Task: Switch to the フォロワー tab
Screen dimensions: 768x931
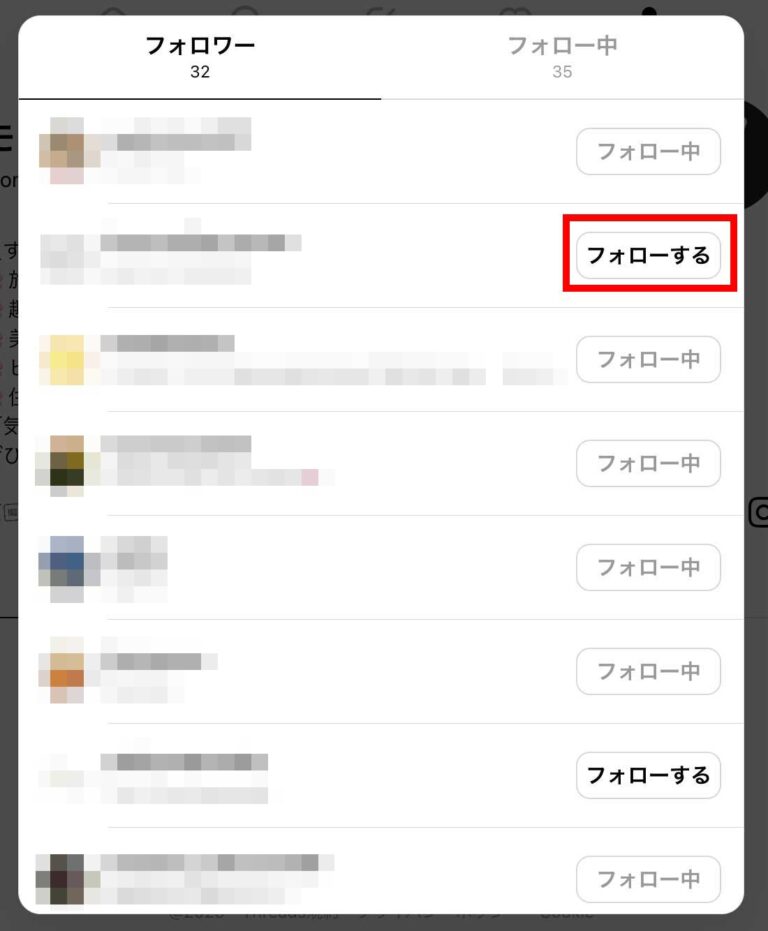Action: tap(200, 57)
